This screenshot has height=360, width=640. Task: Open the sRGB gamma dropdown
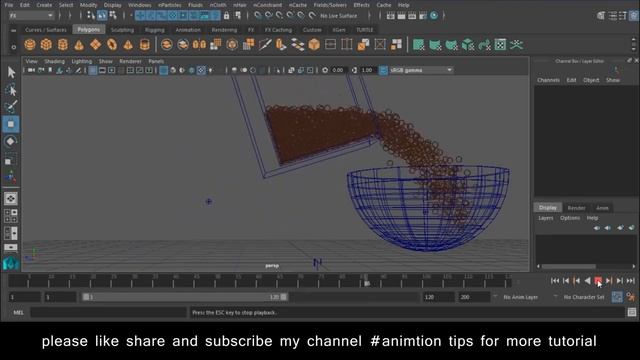click(x=421, y=70)
